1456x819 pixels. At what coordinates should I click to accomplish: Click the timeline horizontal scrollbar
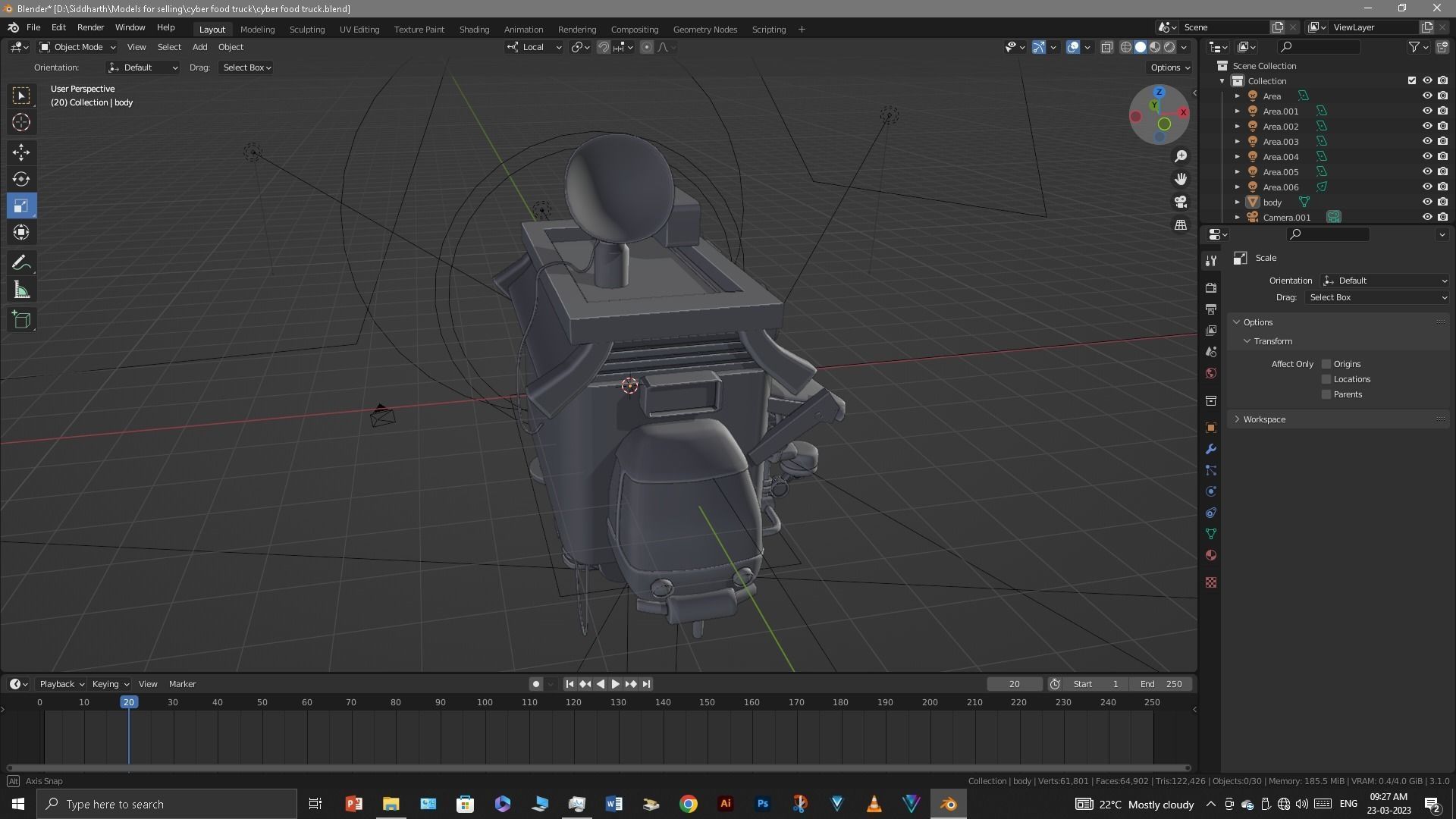[598, 767]
